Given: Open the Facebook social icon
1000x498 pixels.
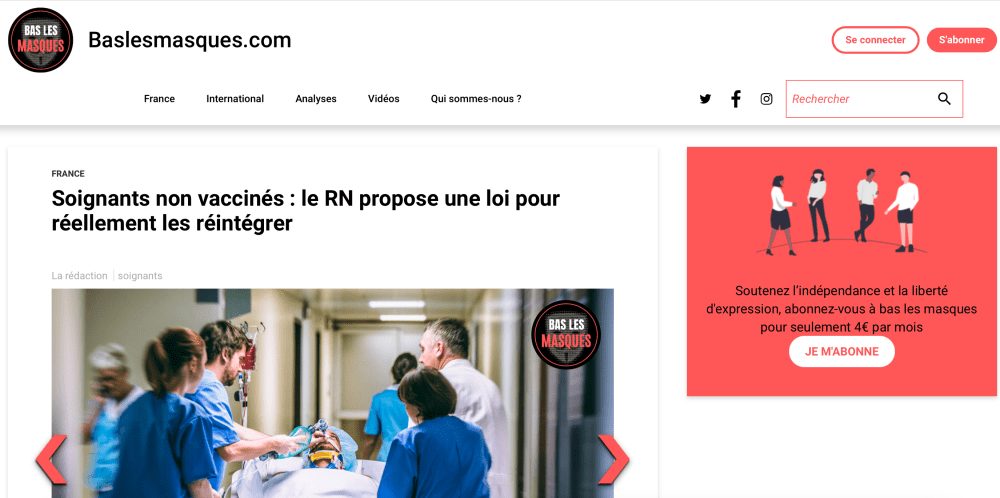Looking at the screenshot, I should (735, 99).
